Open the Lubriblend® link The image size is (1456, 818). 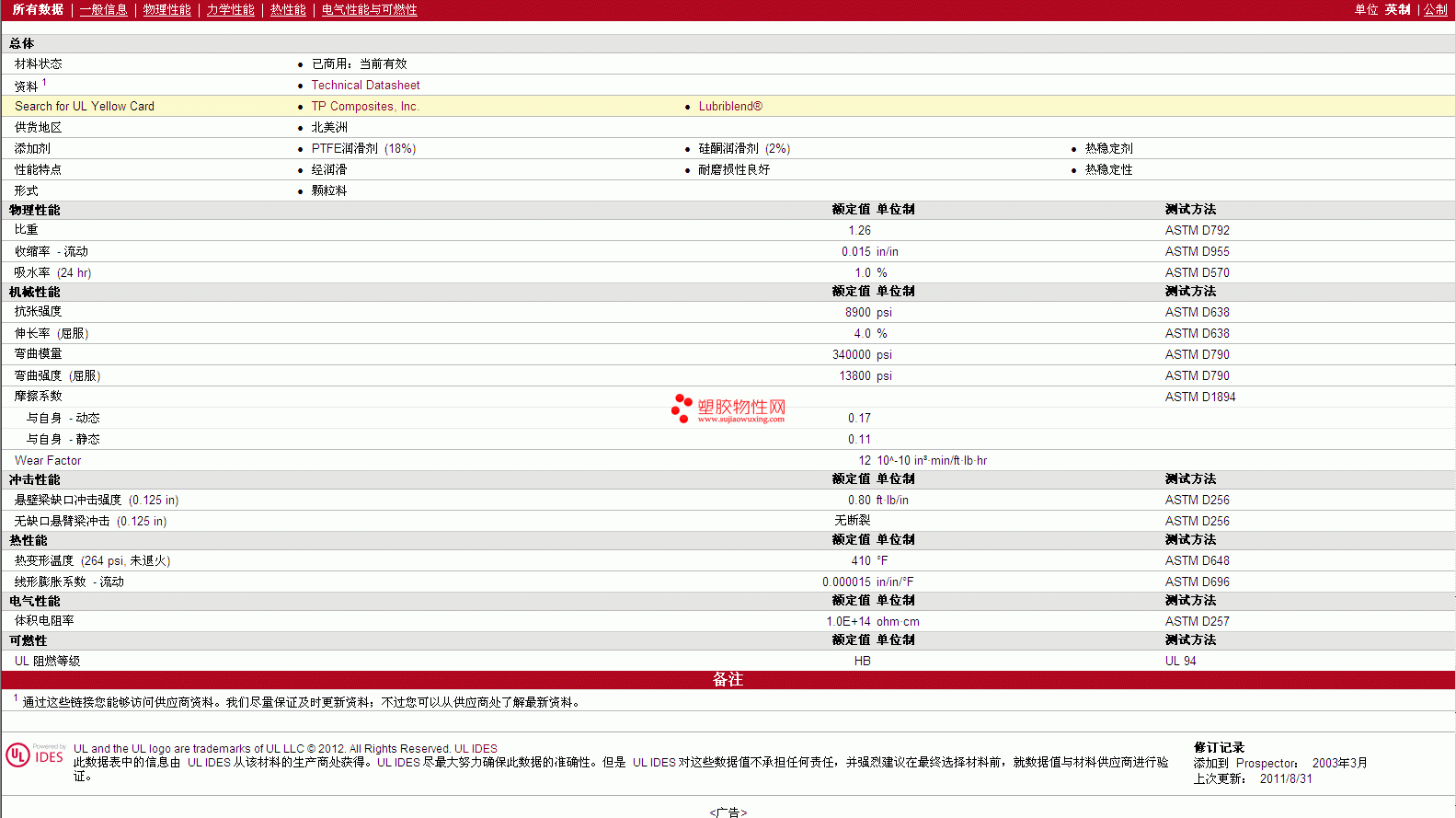click(x=730, y=107)
